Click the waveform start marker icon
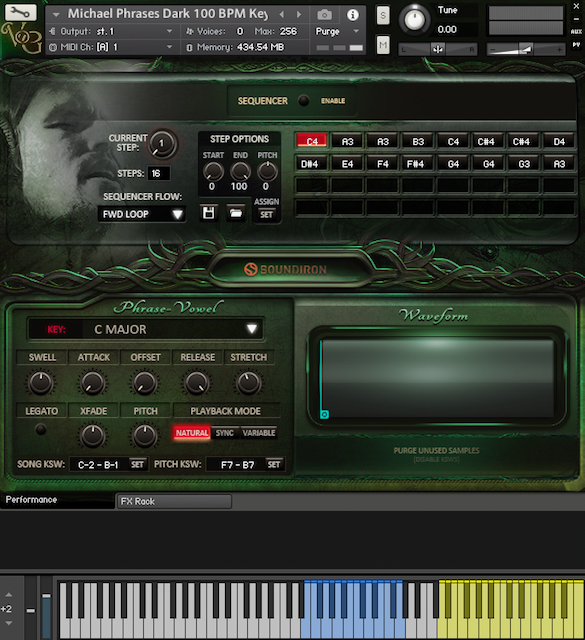The image size is (585, 640). tap(325, 414)
